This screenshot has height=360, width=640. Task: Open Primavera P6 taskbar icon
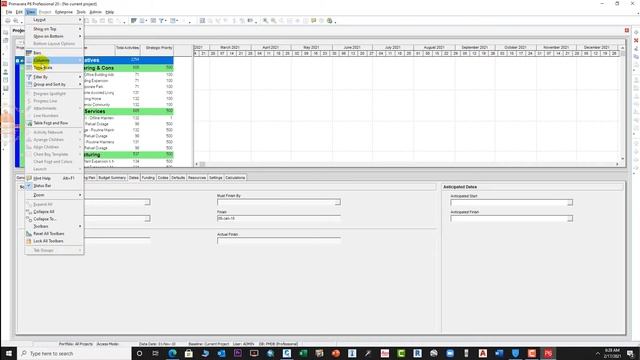pyautogui.click(x=548, y=353)
